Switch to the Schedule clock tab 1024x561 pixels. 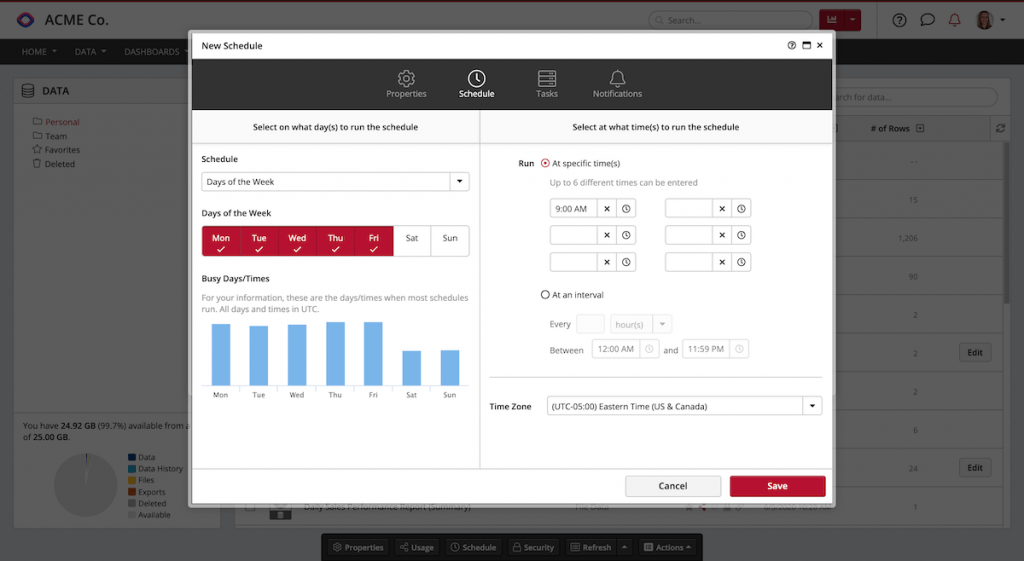(476, 84)
